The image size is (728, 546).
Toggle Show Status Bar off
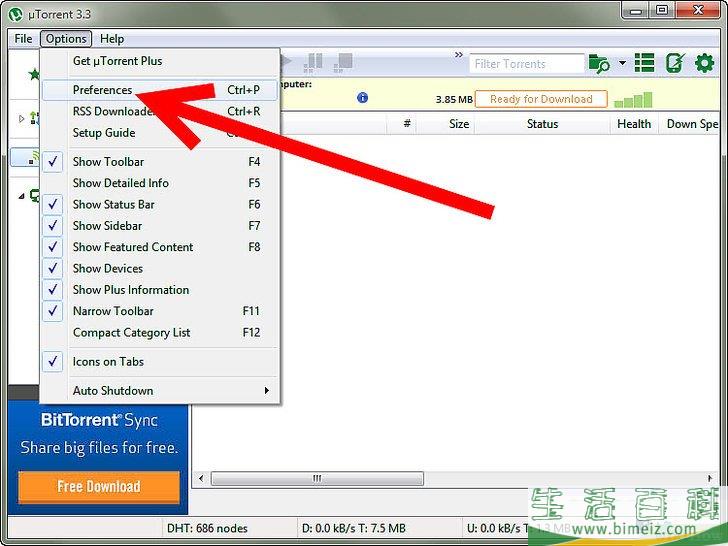pos(113,205)
